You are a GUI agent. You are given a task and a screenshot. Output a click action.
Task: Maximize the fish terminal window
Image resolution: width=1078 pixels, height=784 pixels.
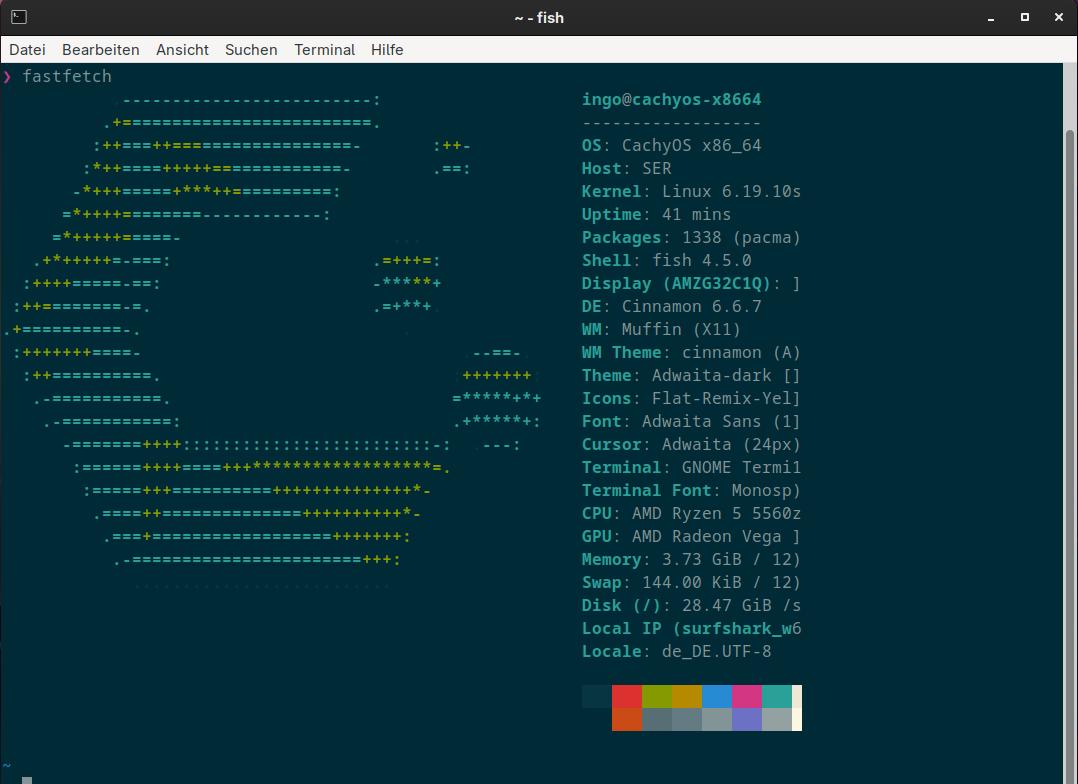coord(1025,17)
